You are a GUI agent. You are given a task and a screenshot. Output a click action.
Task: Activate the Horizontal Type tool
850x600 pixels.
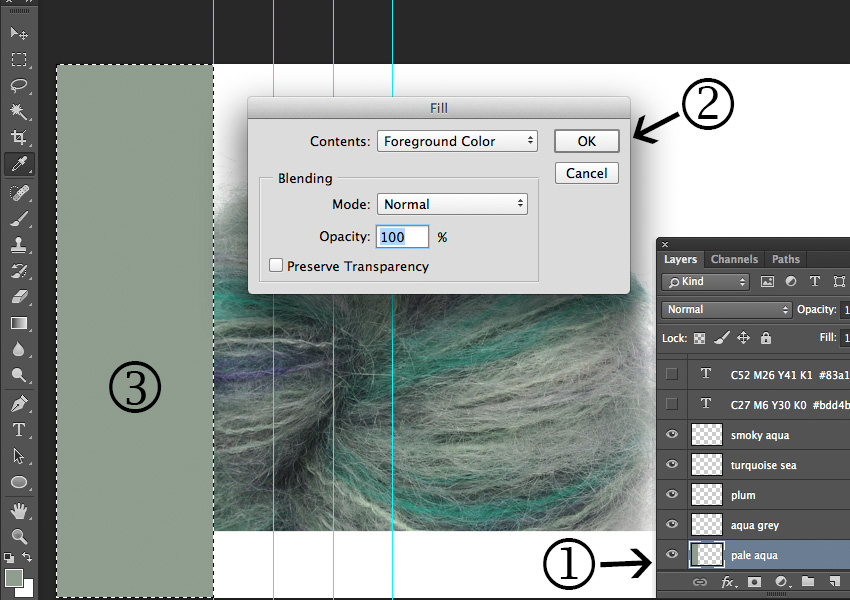[x=19, y=430]
